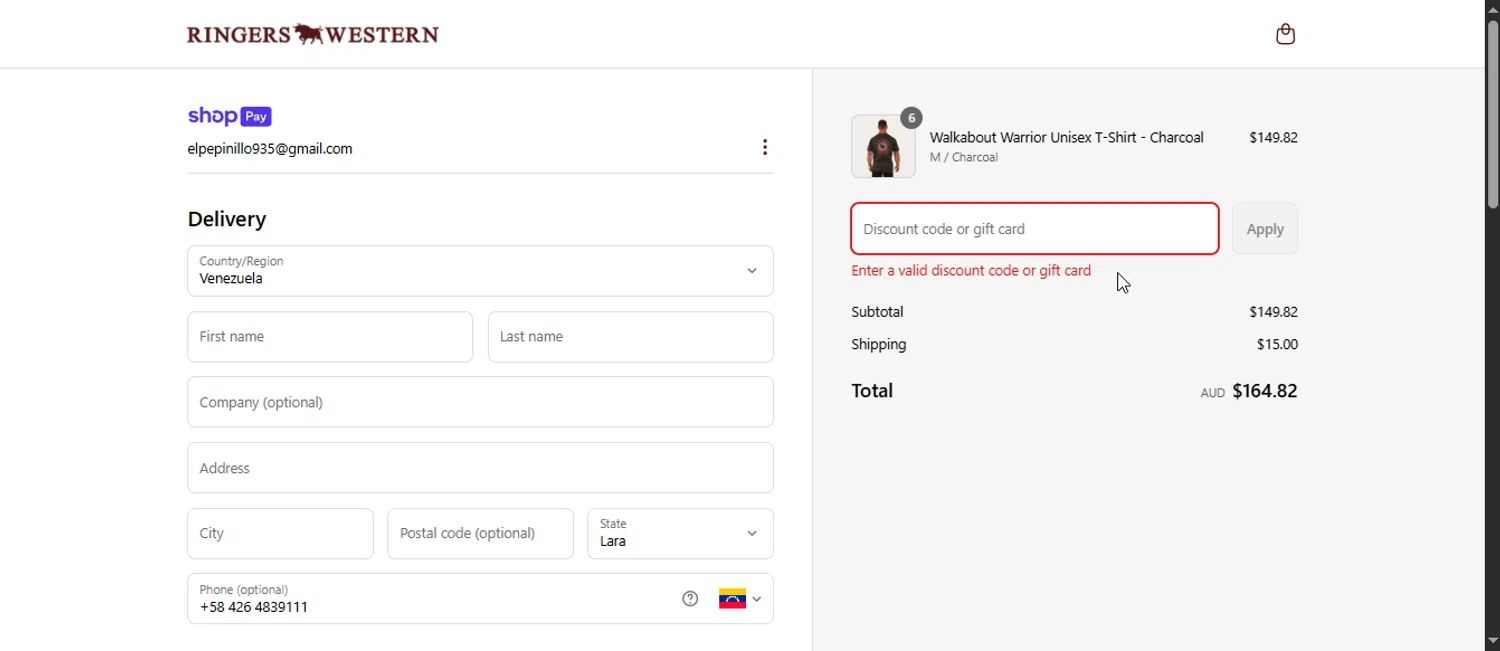Focus the First name field
The width and height of the screenshot is (1500, 651).
click(x=330, y=337)
